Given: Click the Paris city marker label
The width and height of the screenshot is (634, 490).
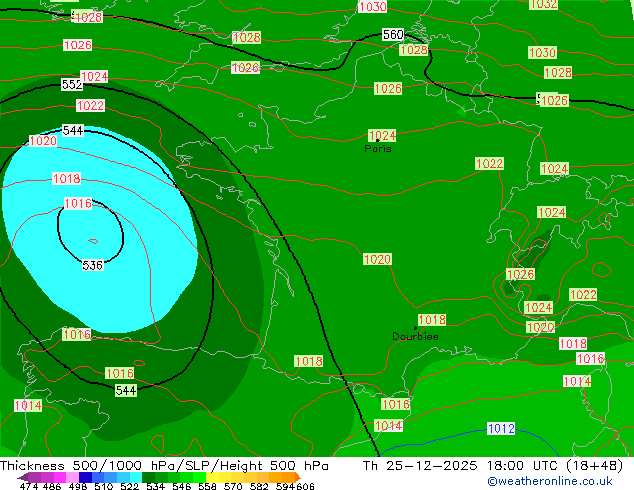Looking at the screenshot, I should 378,149.
